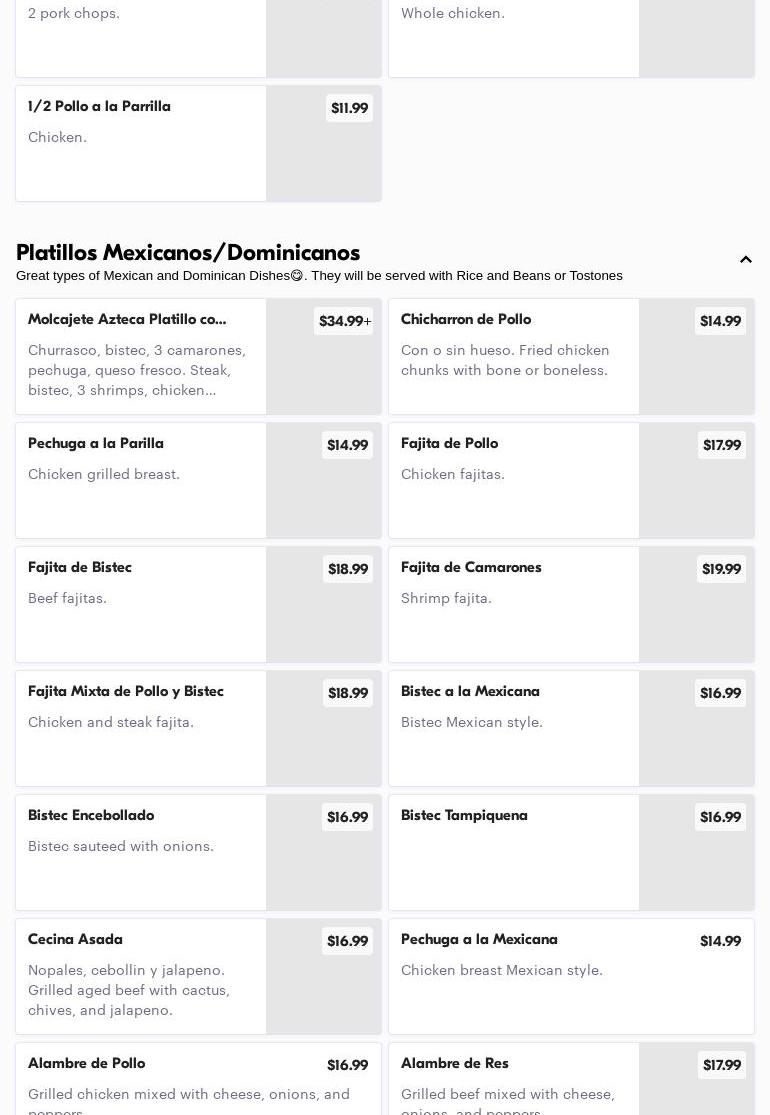Select Fajita de Camarones

pyautogui.click(x=471, y=568)
